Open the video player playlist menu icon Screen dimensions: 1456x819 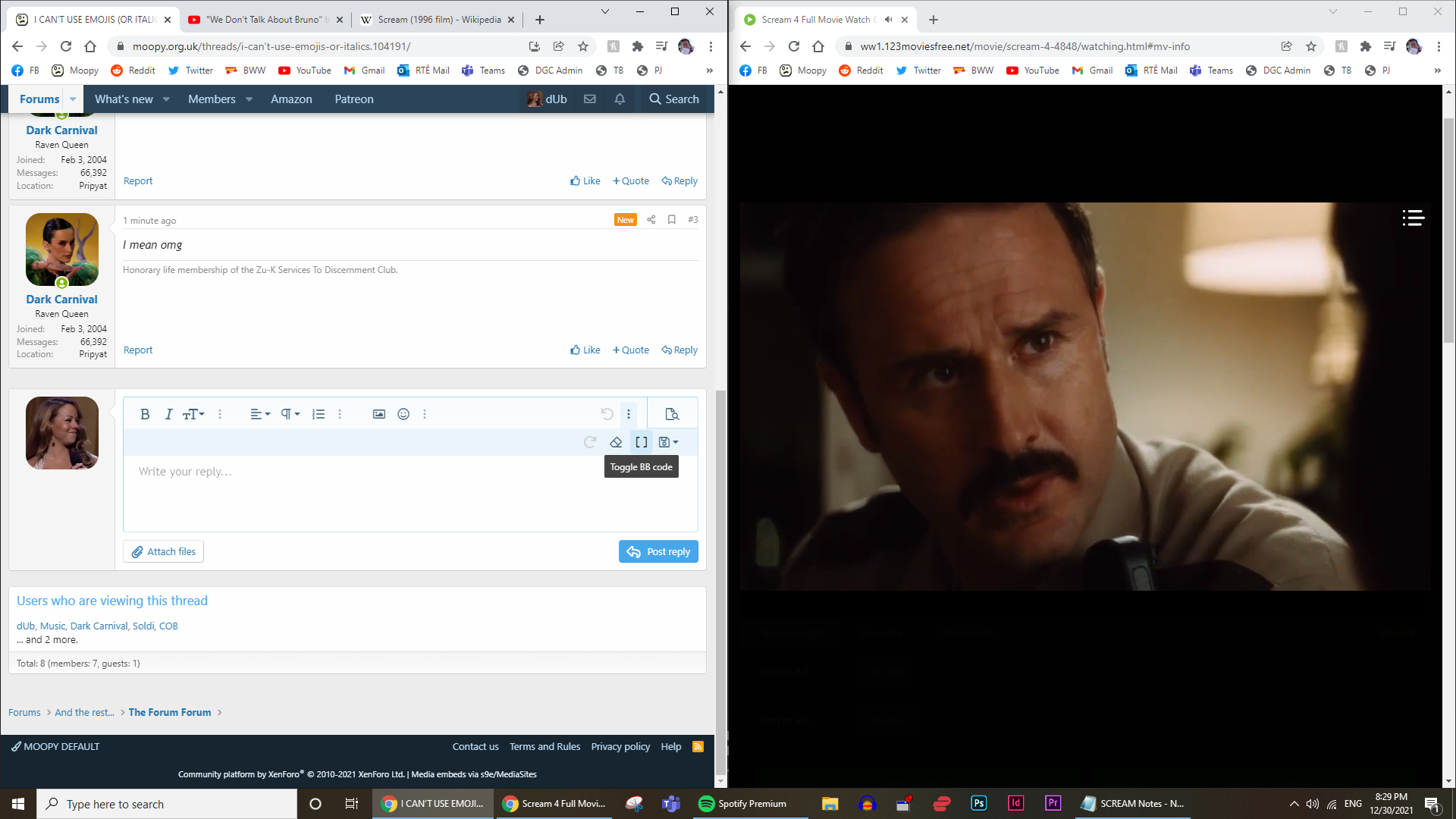click(1414, 218)
